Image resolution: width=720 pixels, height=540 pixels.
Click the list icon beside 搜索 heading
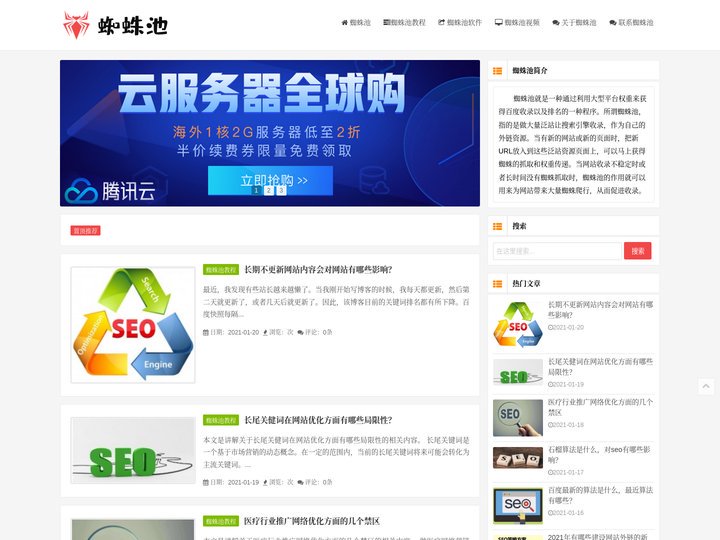click(497, 226)
